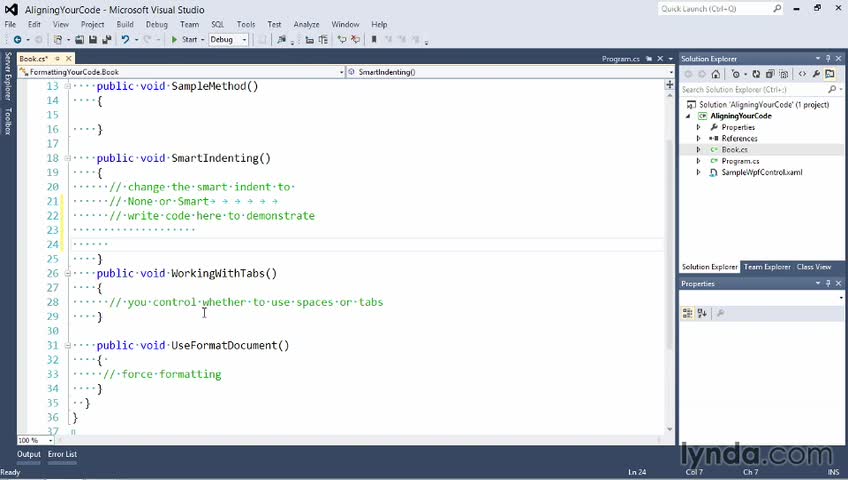
Task: Click the Quick Launch search box
Action: coord(720,9)
